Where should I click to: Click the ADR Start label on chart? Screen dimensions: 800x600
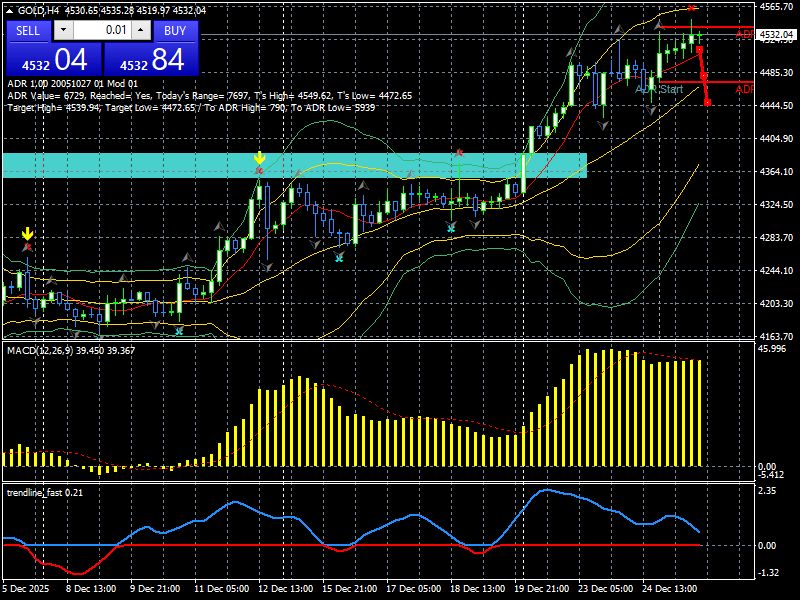click(x=659, y=89)
